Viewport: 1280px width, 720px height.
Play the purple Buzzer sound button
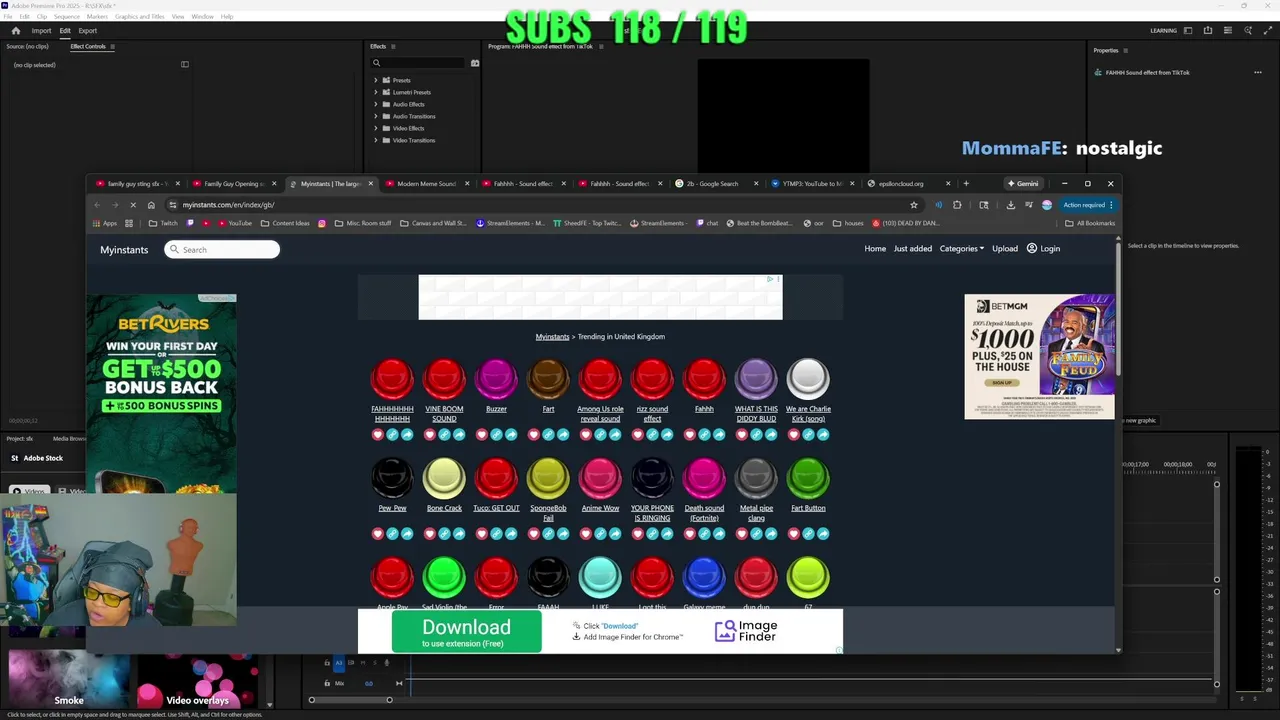click(496, 379)
